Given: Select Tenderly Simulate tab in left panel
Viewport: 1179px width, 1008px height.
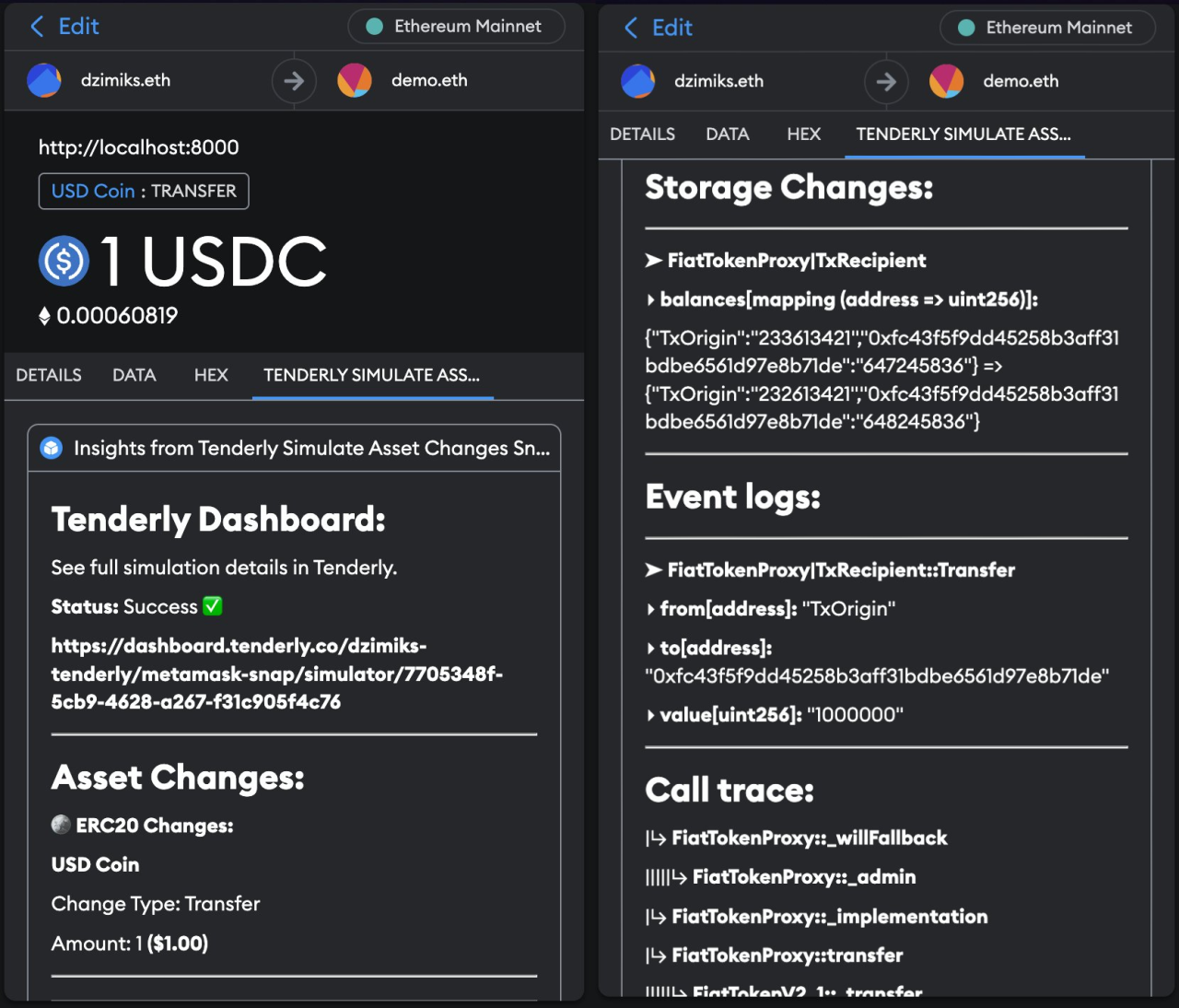Looking at the screenshot, I should click(x=372, y=375).
